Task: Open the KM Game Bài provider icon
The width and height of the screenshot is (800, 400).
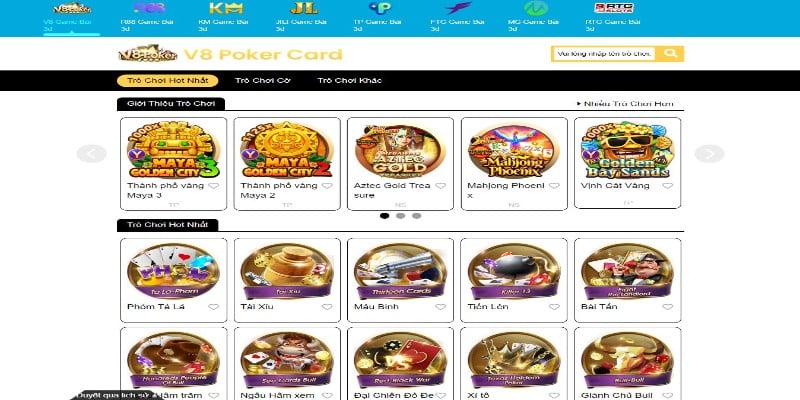Action: pyautogui.click(x=226, y=8)
